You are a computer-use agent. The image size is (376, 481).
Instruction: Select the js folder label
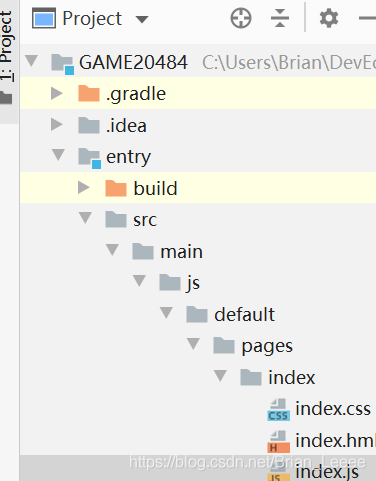[193, 284]
